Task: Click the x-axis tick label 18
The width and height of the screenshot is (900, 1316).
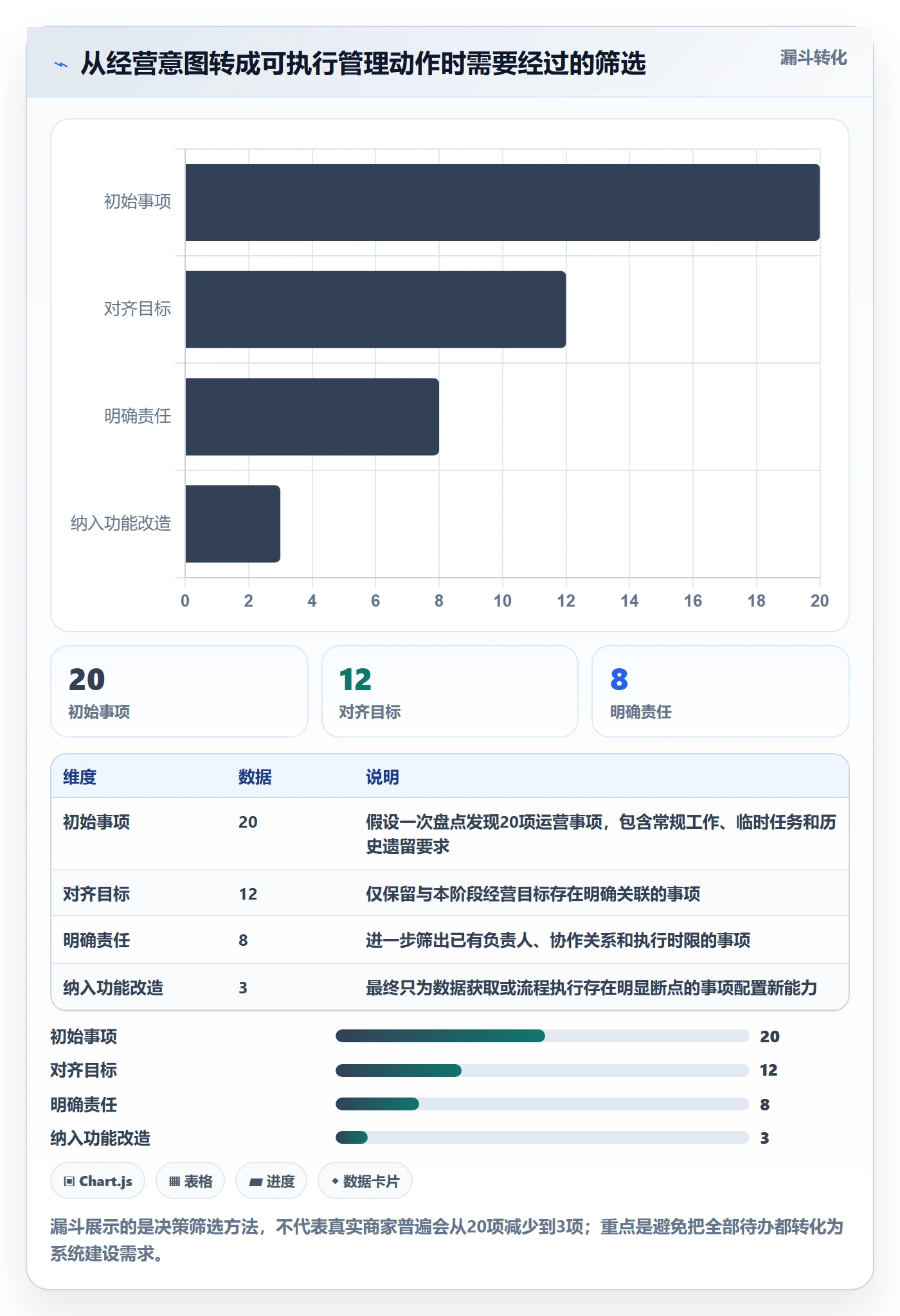Action: pyautogui.click(x=756, y=601)
